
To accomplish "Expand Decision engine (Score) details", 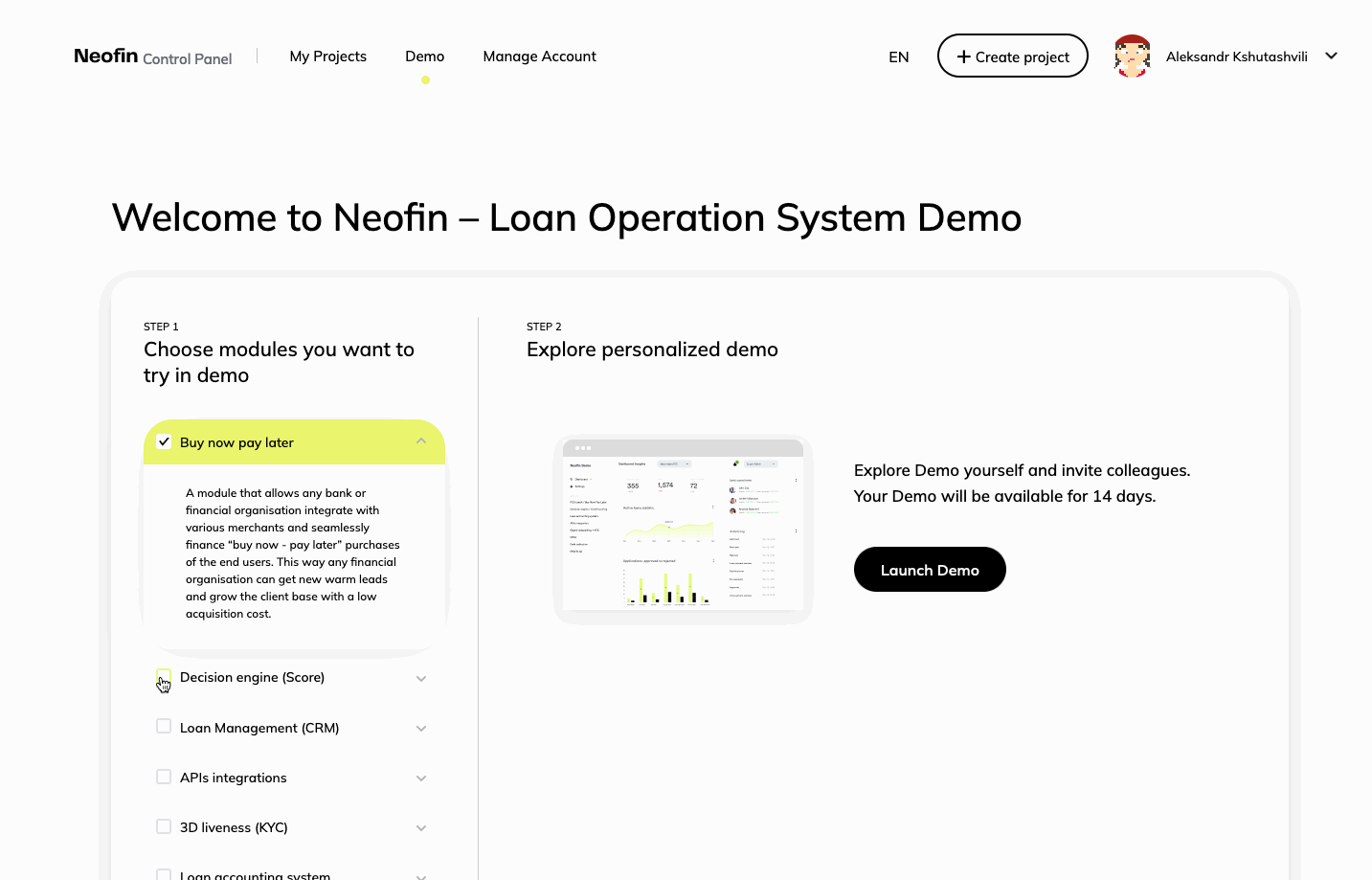I will click(421, 678).
